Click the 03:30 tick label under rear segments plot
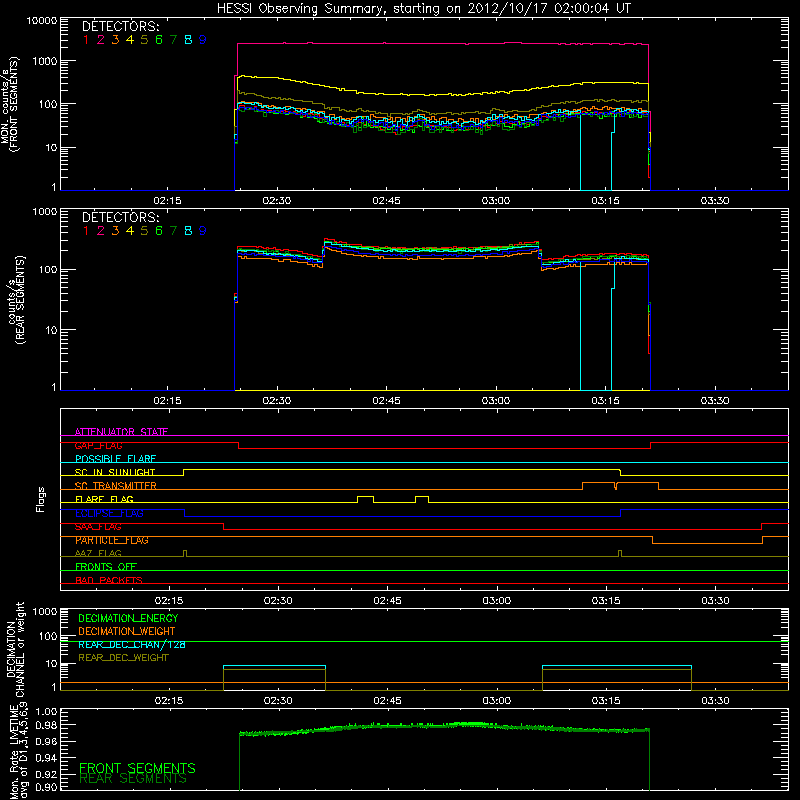Viewport: 800px width, 800px height. pyautogui.click(x=715, y=401)
